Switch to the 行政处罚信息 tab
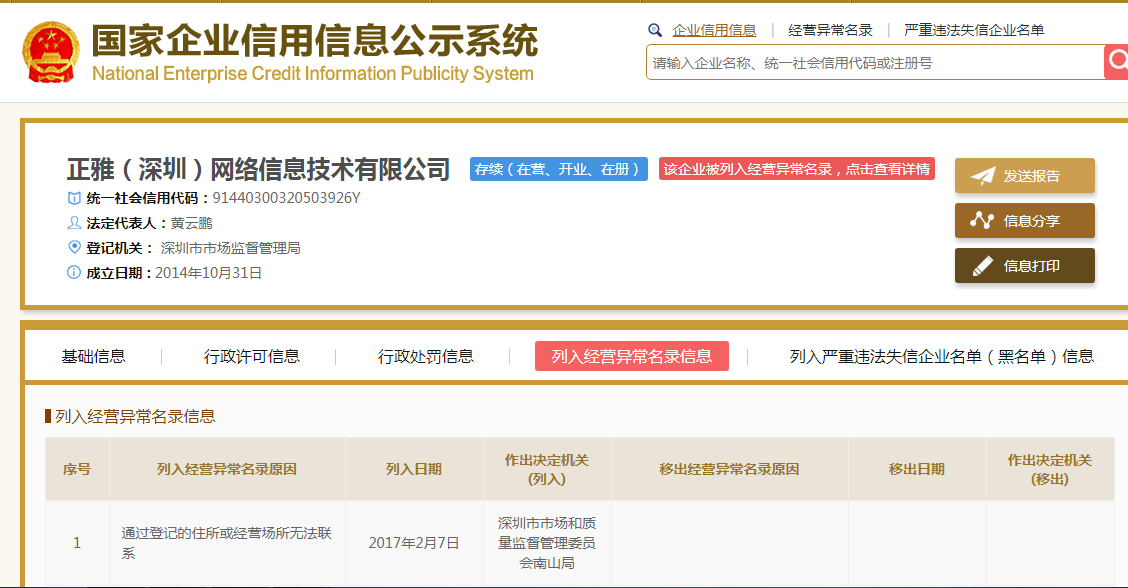Image resolution: width=1128 pixels, height=588 pixels. [426, 356]
